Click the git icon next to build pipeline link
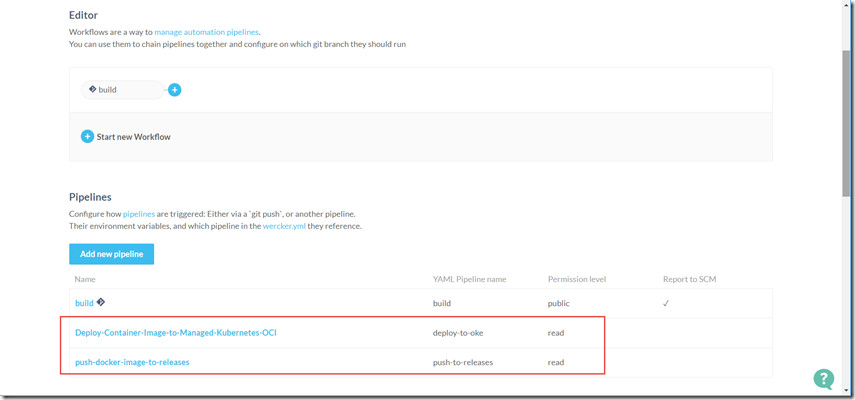The width and height of the screenshot is (855, 400). pyautogui.click(x=101, y=302)
